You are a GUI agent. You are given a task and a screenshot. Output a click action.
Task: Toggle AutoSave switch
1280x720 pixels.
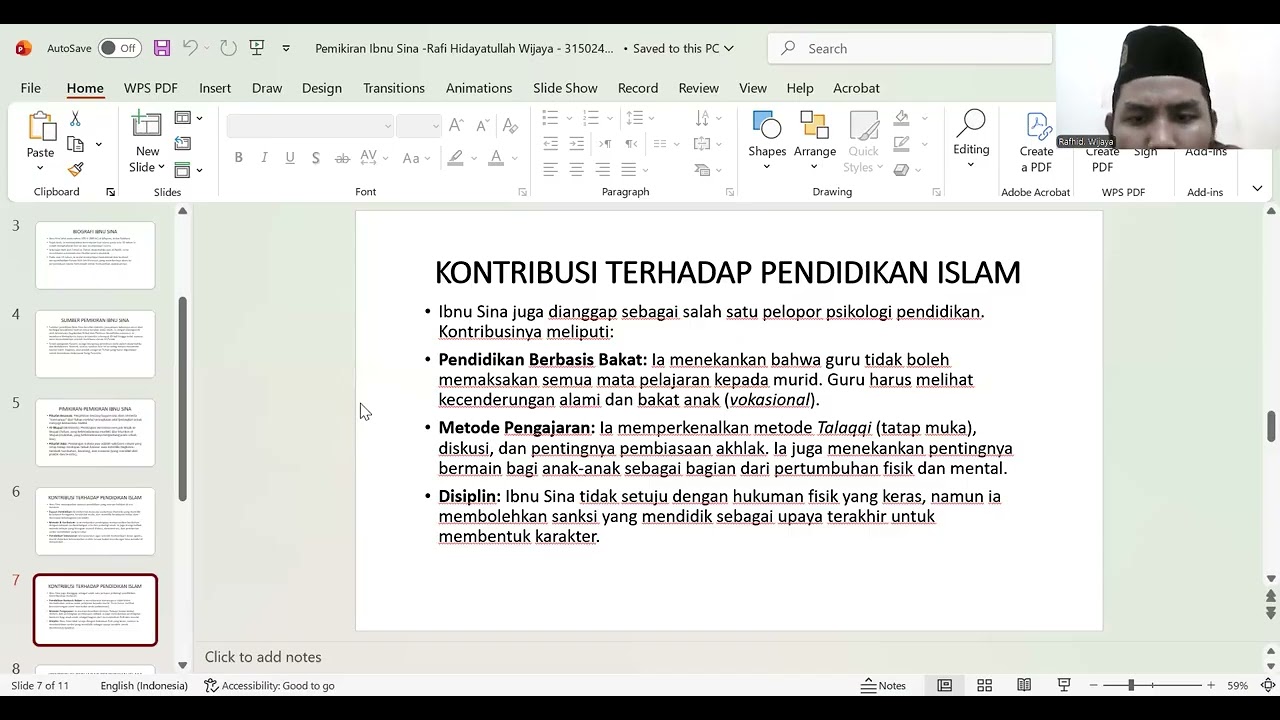pyautogui.click(x=120, y=48)
